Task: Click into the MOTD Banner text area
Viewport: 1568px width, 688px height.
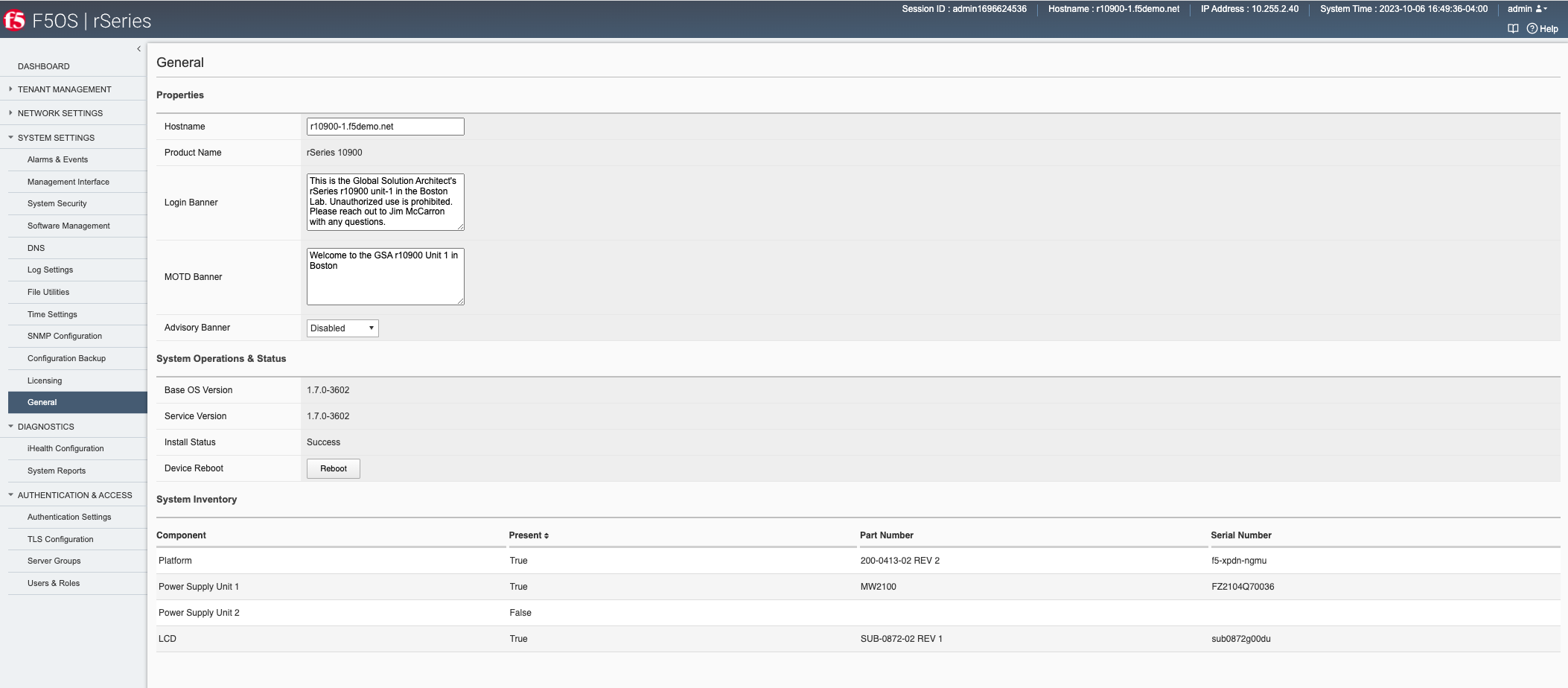Action: (x=386, y=276)
